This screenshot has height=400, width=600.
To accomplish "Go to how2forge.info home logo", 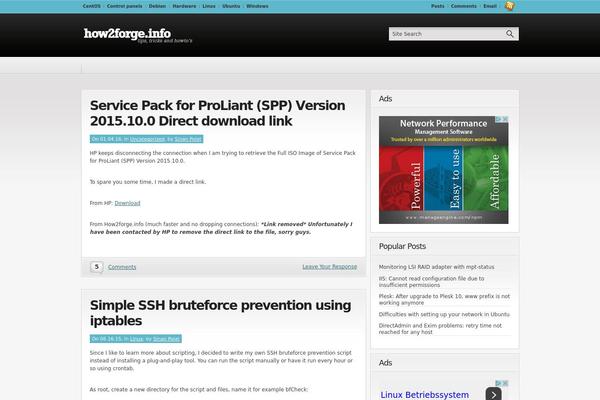I will 127,34.
